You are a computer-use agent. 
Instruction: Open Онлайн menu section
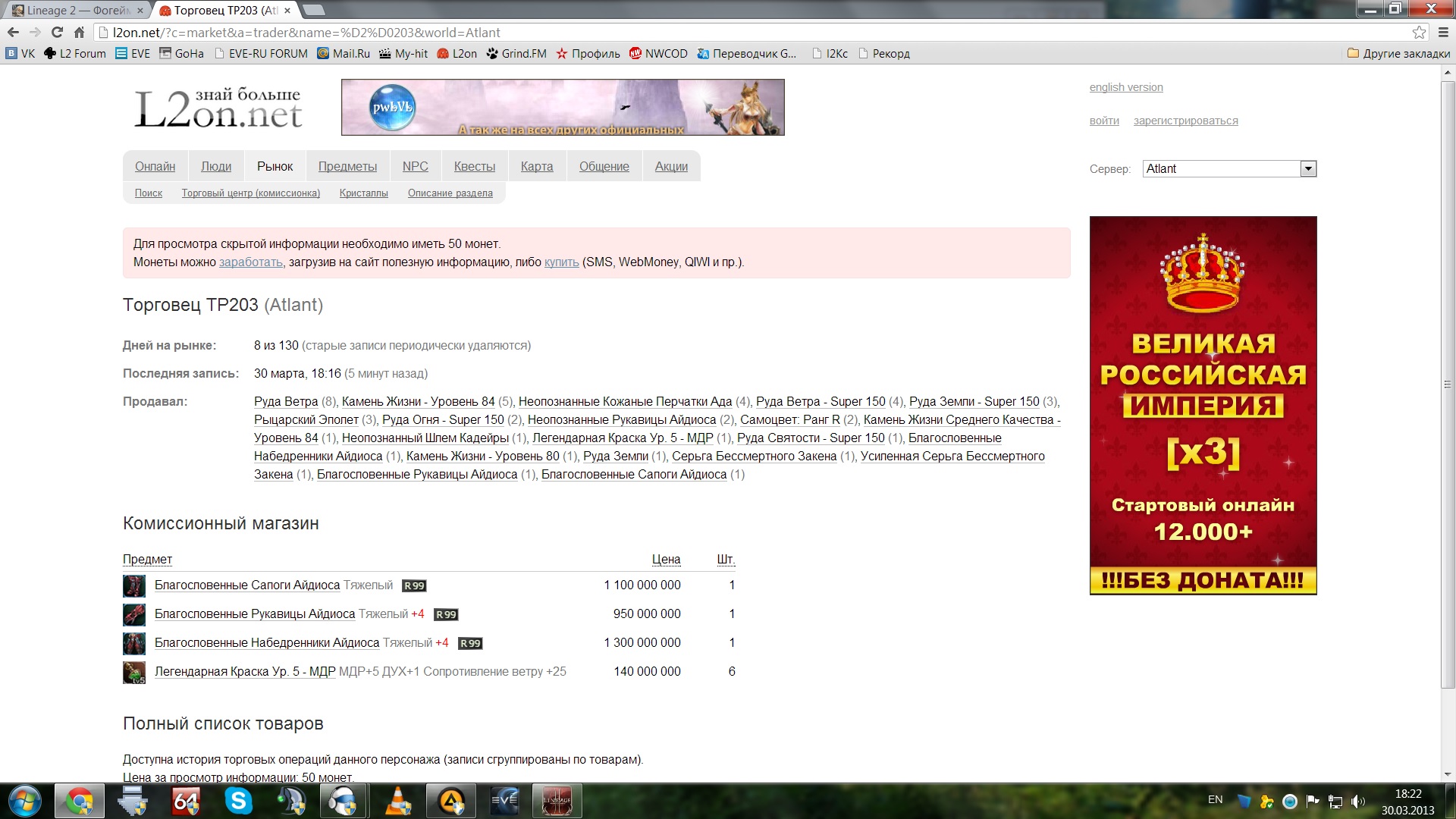(x=155, y=166)
